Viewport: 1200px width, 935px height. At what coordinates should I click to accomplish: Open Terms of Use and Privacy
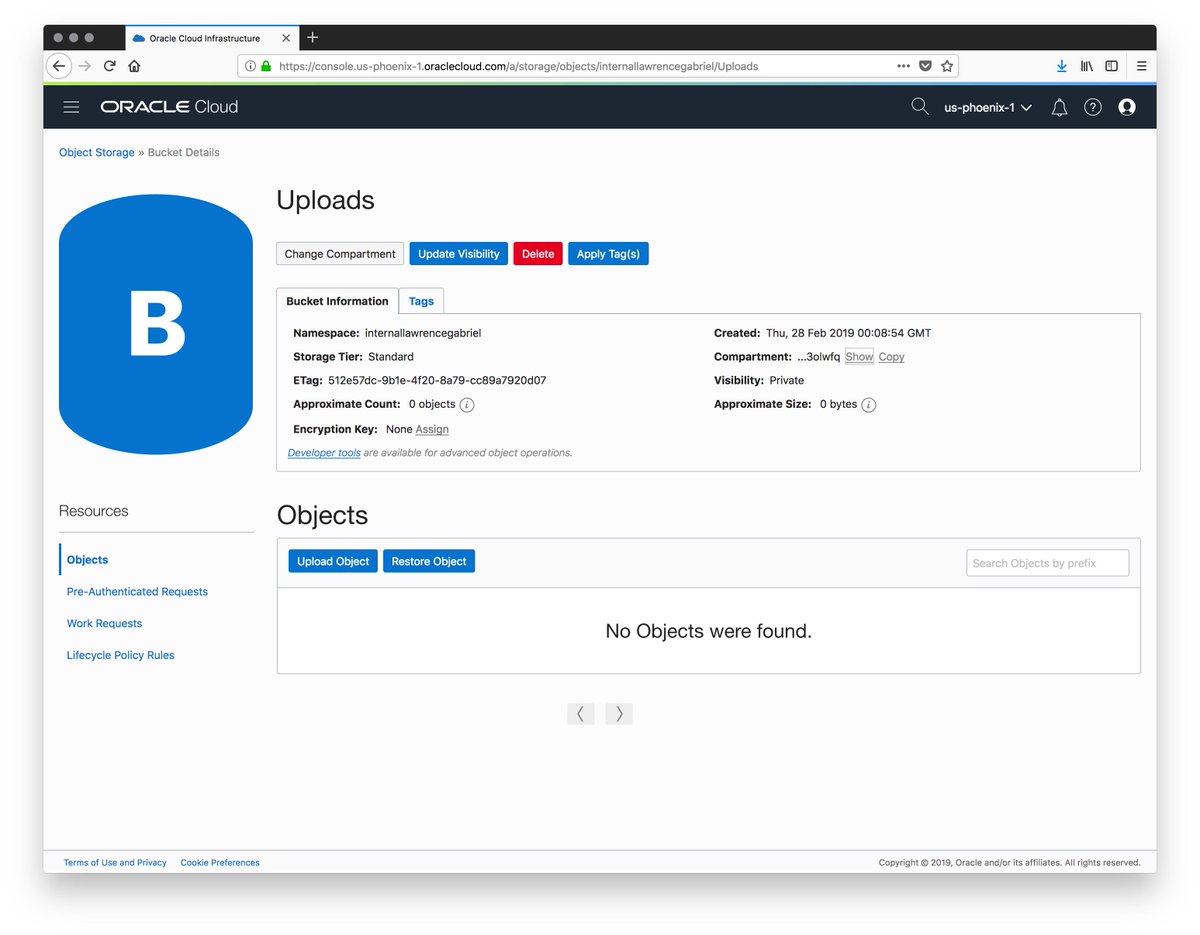tap(115, 863)
